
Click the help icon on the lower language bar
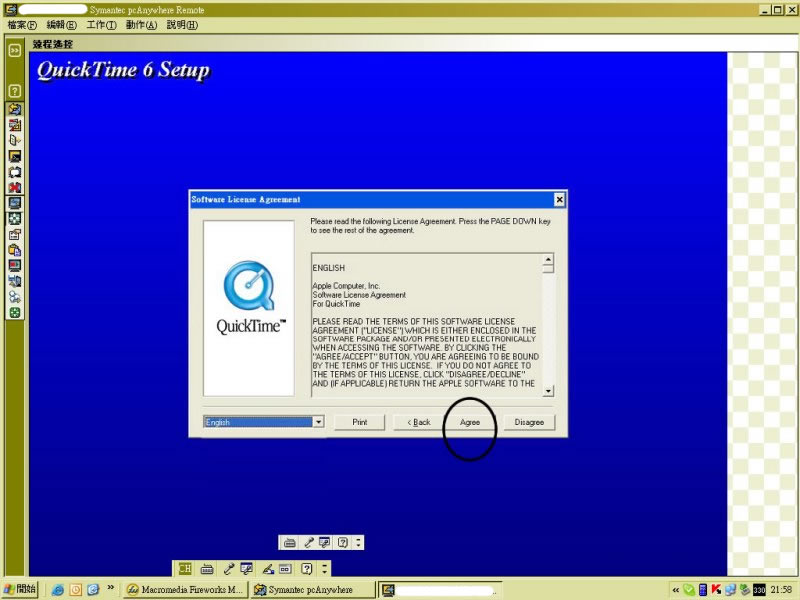click(307, 568)
